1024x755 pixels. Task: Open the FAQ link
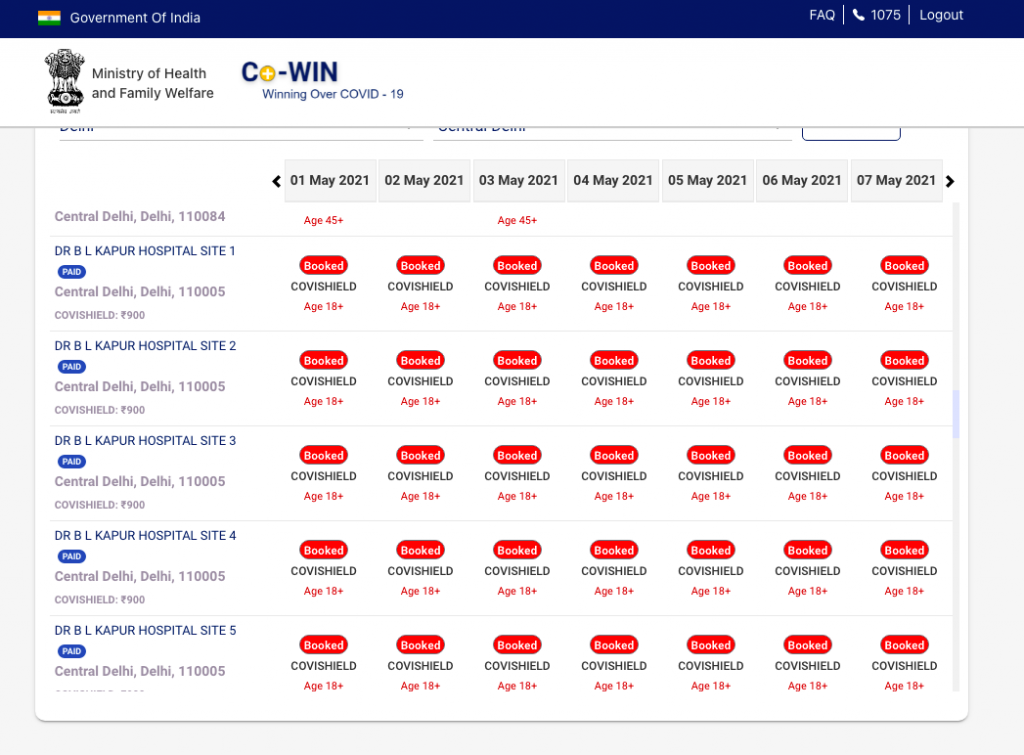pyautogui.click(x=822, y=15)
